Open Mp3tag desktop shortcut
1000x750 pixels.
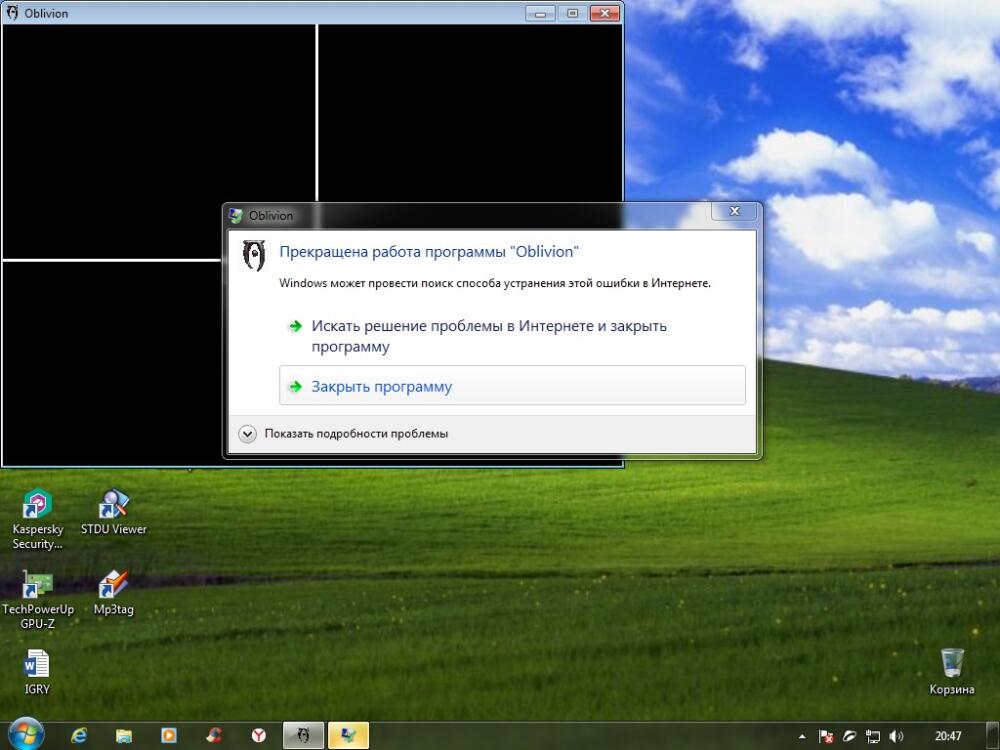point(114,592)
